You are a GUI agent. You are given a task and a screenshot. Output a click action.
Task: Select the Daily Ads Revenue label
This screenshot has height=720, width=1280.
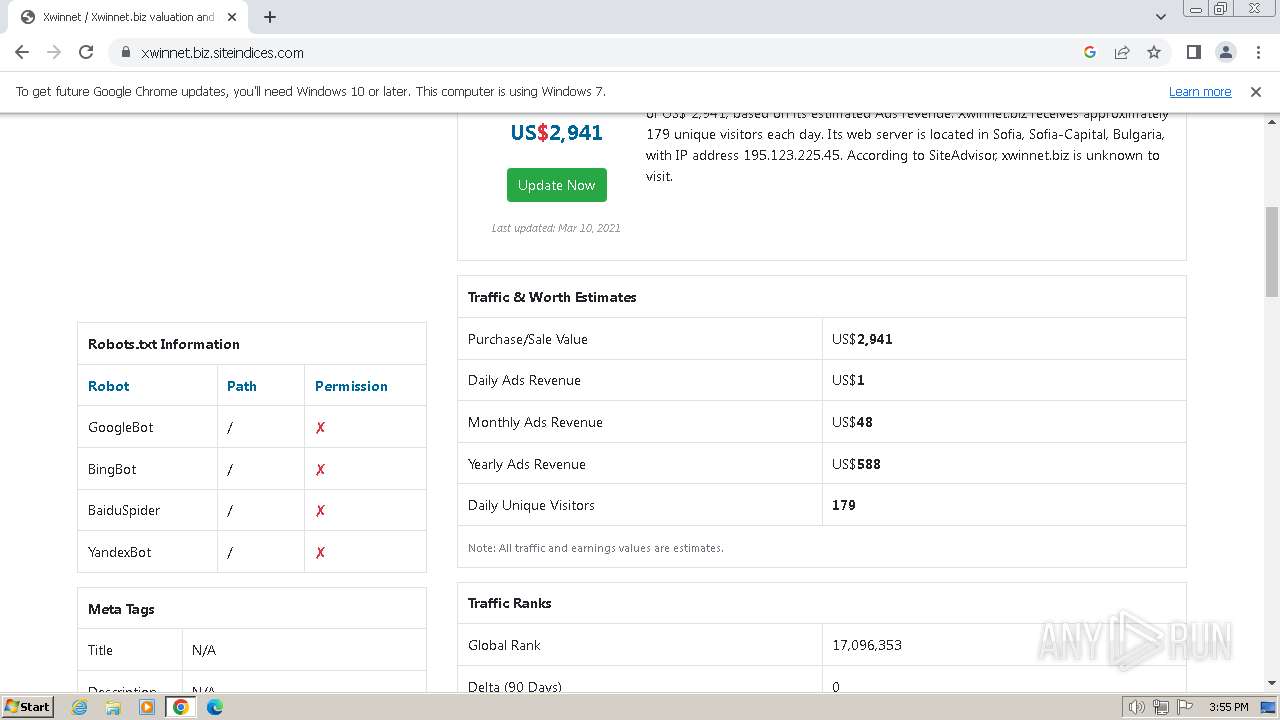point(524,380)
